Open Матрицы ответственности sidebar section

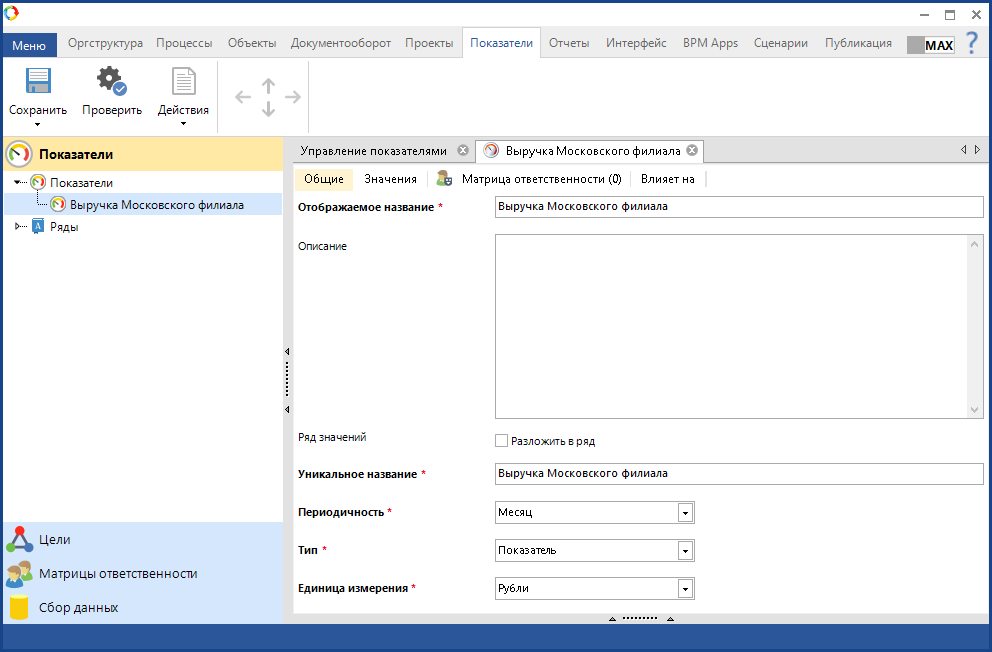(117, 574)
